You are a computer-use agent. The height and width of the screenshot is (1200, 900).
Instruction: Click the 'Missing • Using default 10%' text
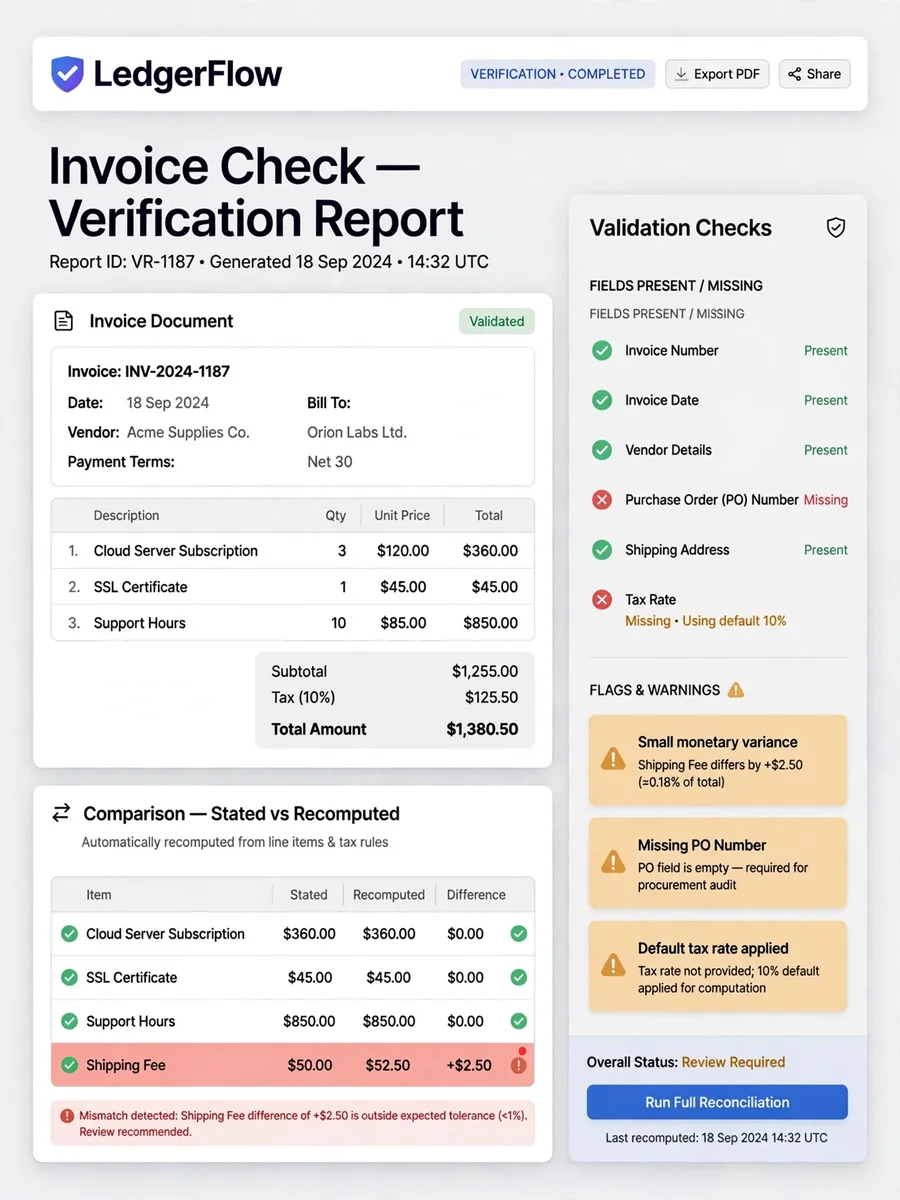[x=706, y=621]
